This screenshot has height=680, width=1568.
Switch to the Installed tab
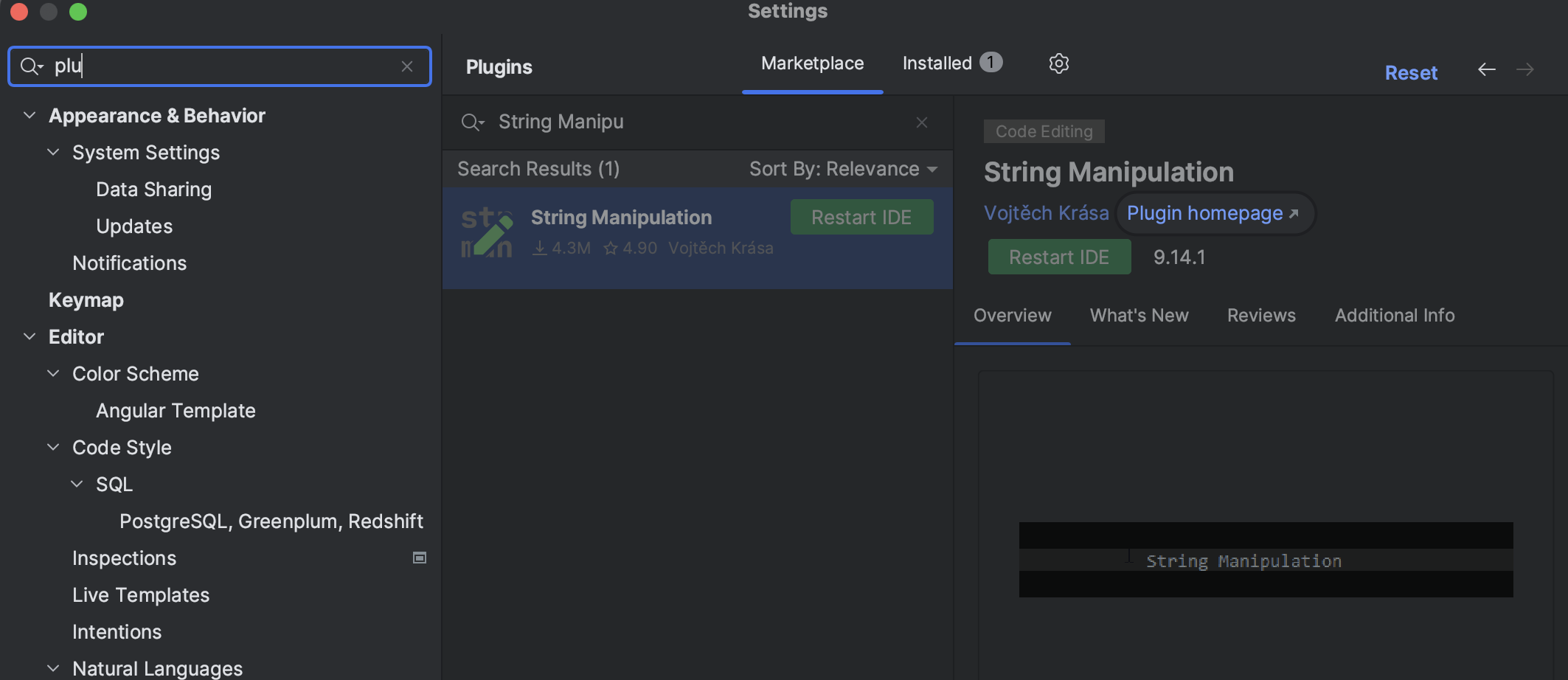pos(951,63)
